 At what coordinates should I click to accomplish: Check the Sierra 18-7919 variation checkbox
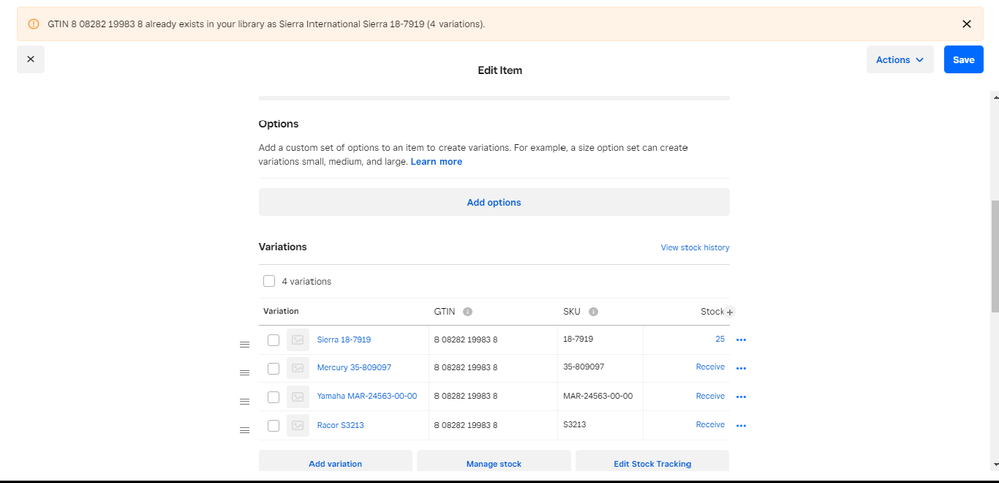tap(274, 340)
